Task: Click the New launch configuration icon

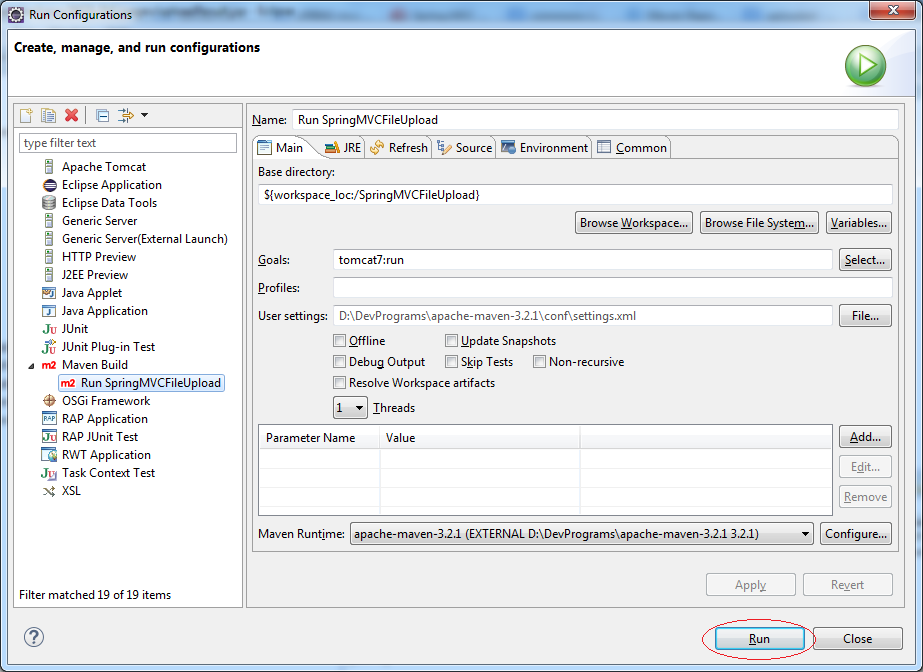Action: click(x=26, y=115)
